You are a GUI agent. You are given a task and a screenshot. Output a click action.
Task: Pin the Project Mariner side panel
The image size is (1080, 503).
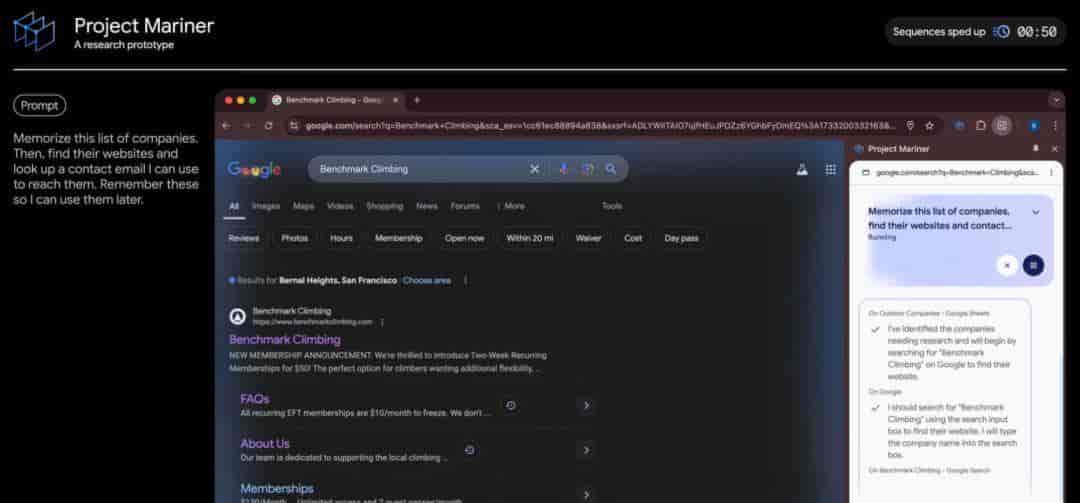point(1035,149)
